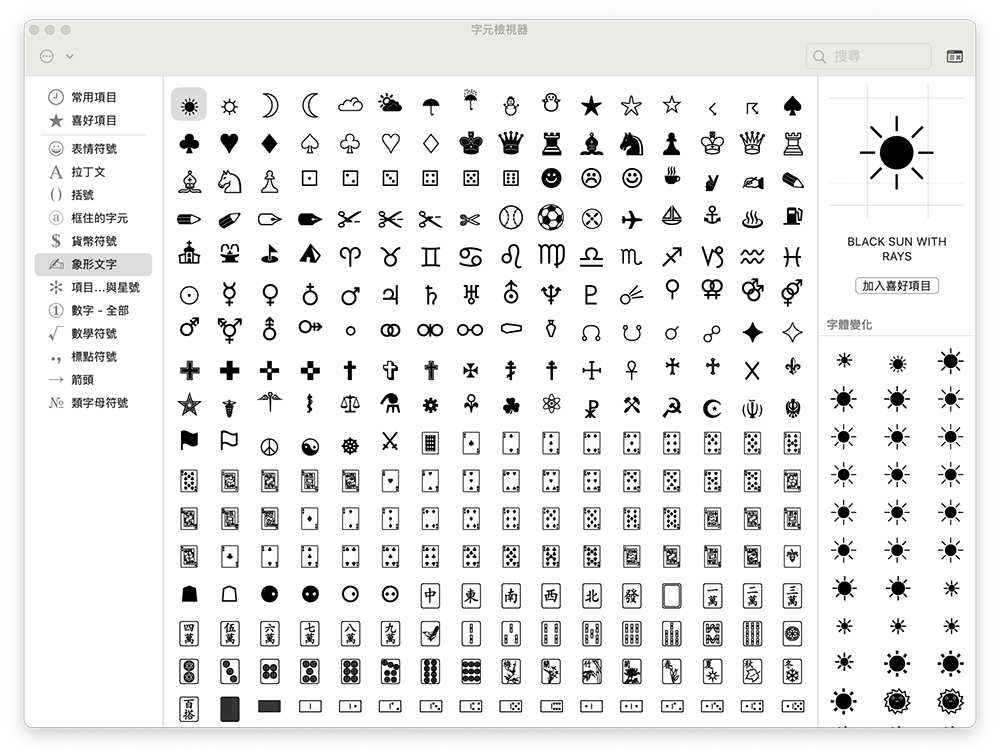Pick the hot beverage cup symbol
Viewport: 1000px width, 756px height.
click(672, 177)
